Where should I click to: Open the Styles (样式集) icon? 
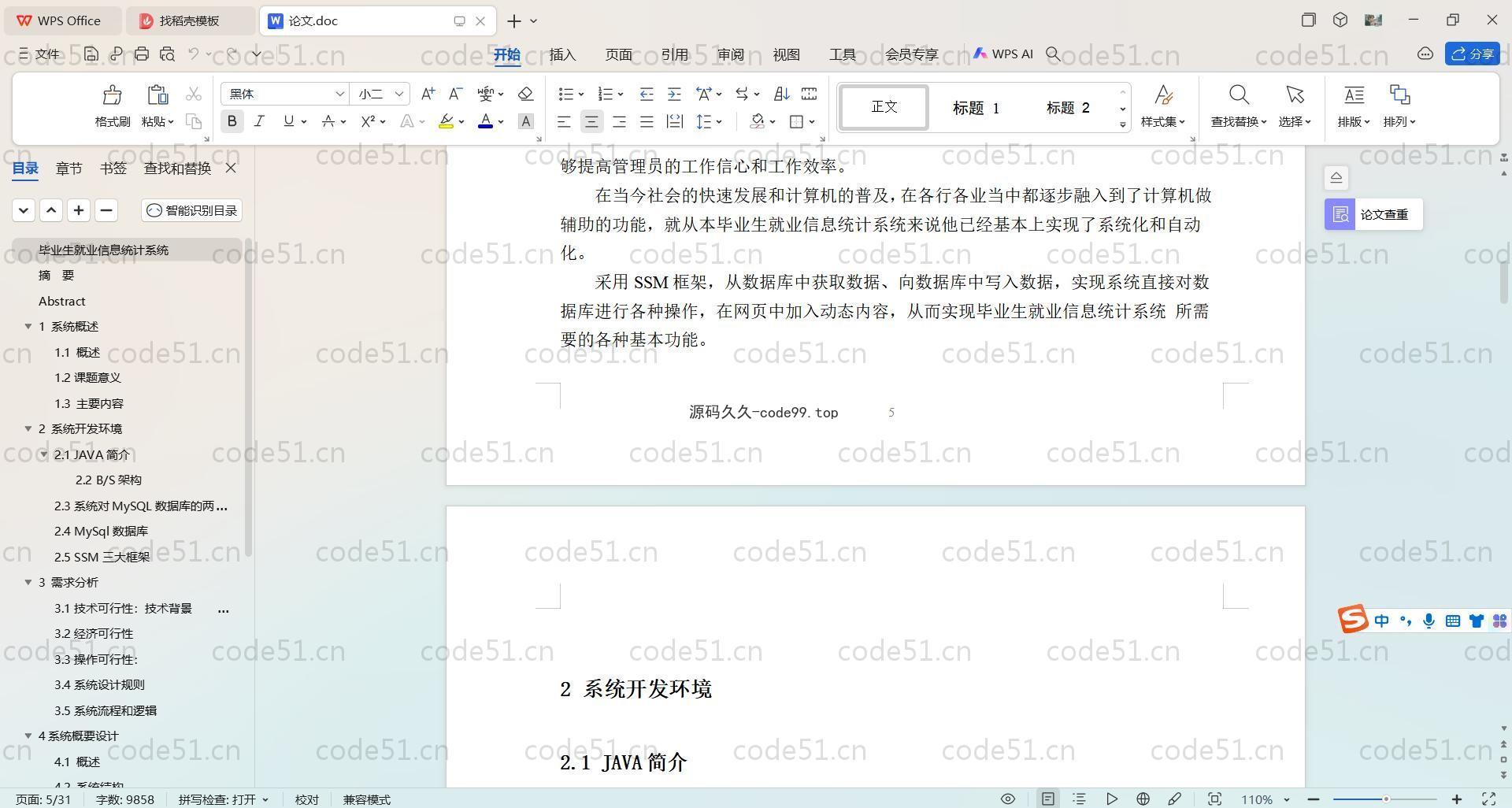point(1163,95)
